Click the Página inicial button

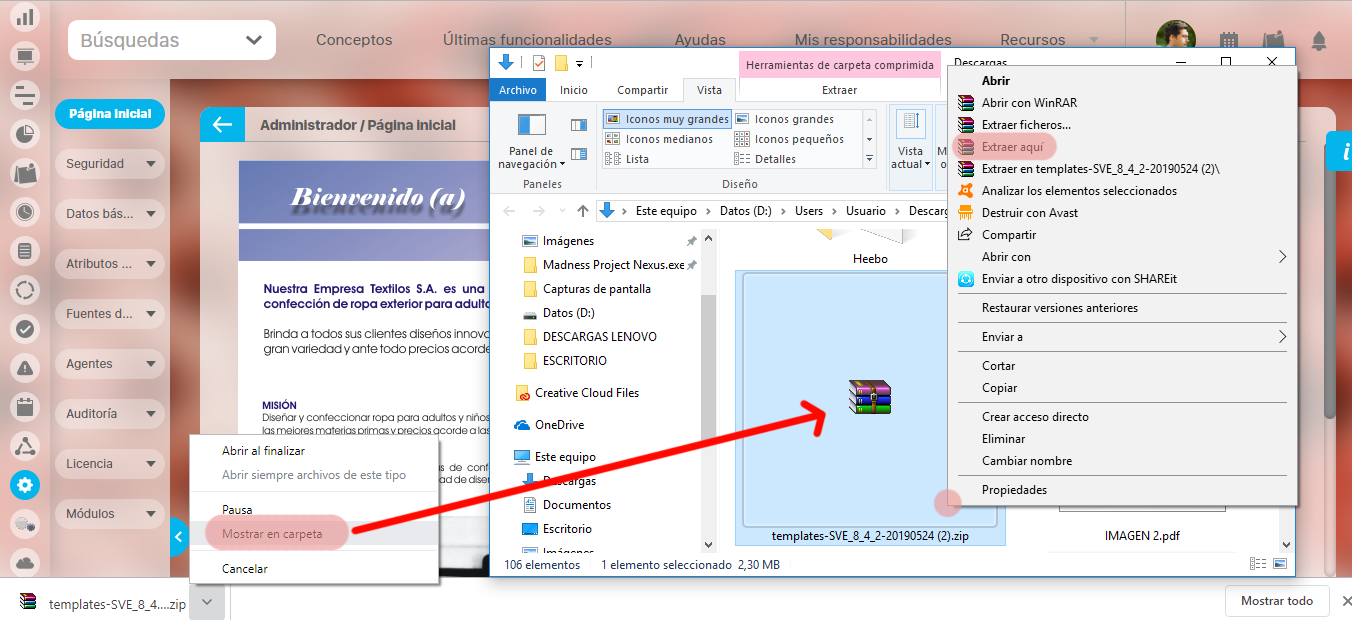tap(110, 114)
